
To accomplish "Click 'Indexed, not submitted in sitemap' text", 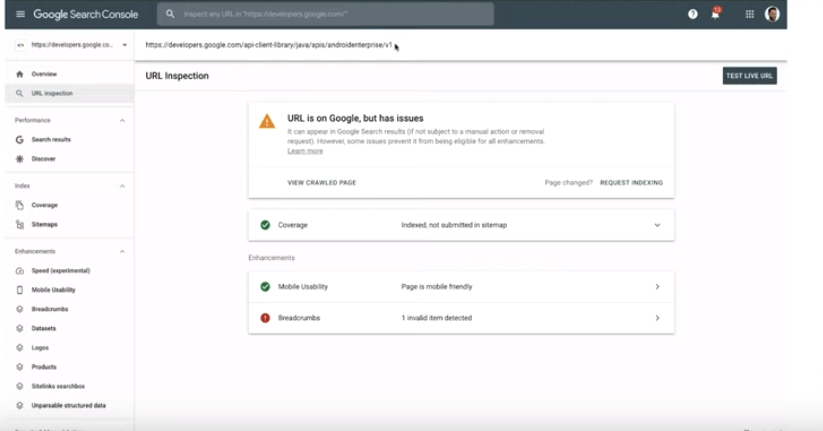I will point(454,225).
